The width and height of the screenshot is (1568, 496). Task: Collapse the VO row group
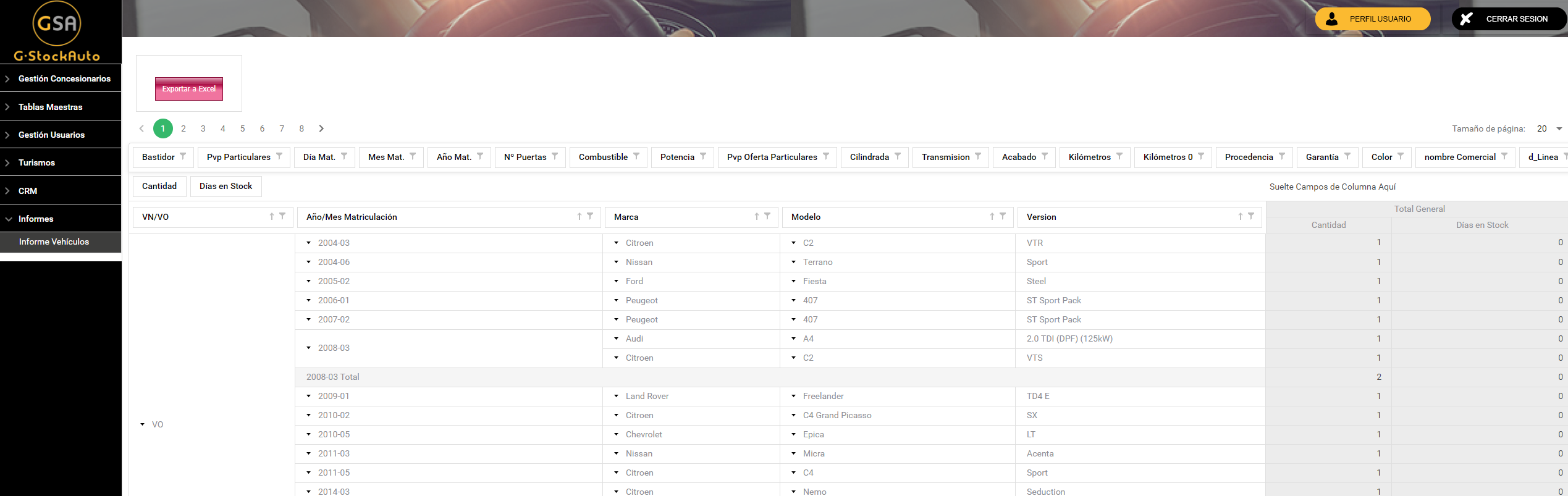pyautogui.click(x=143, y=424)
